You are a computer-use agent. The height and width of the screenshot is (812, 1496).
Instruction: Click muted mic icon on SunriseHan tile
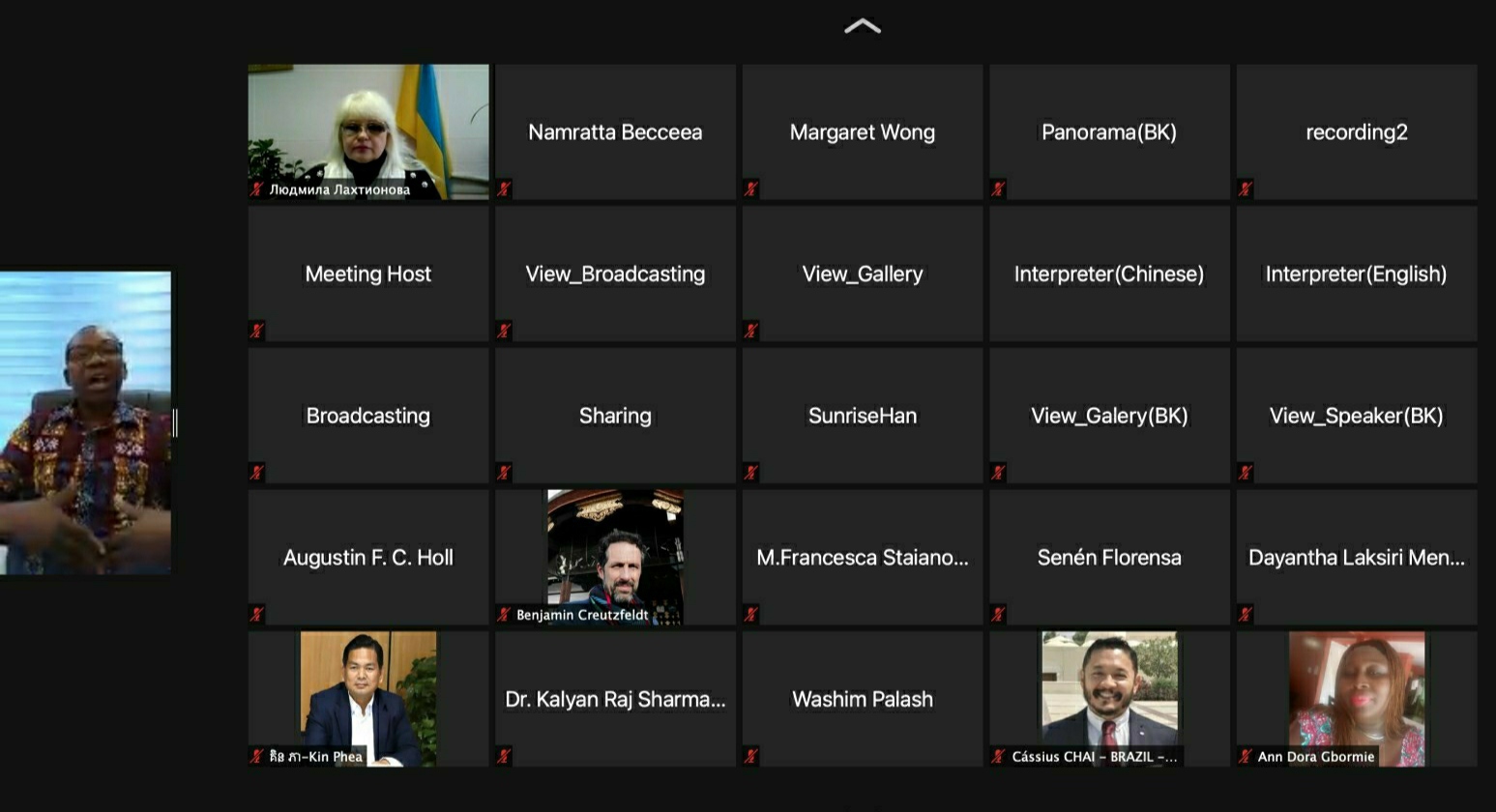coord(751,473)
